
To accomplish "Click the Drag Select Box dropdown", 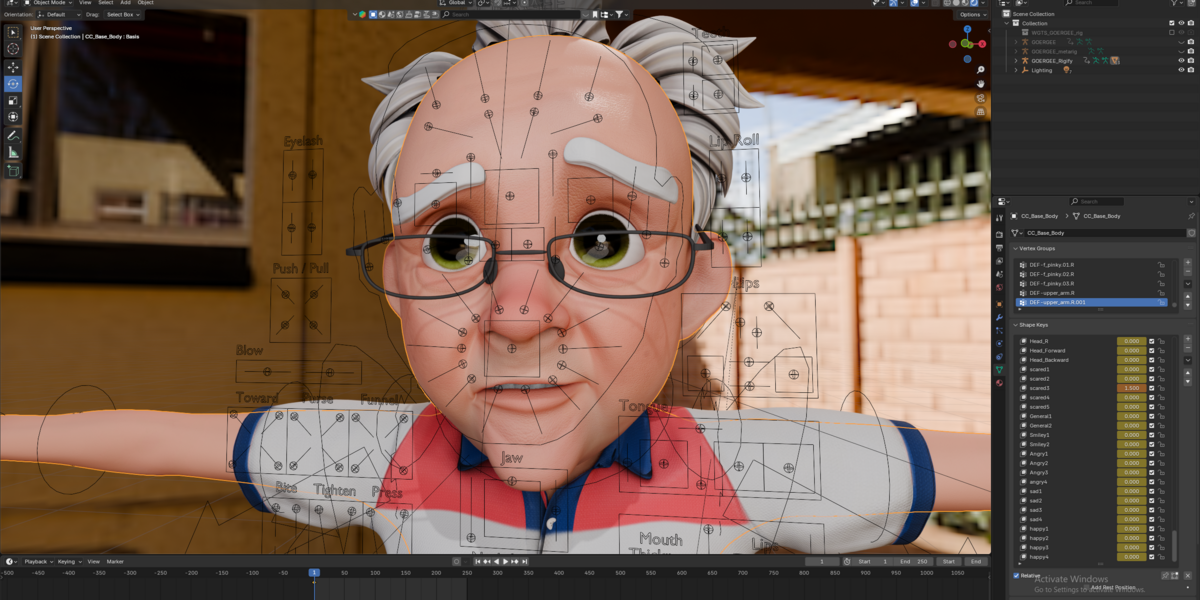I will [x=124, y=15].
